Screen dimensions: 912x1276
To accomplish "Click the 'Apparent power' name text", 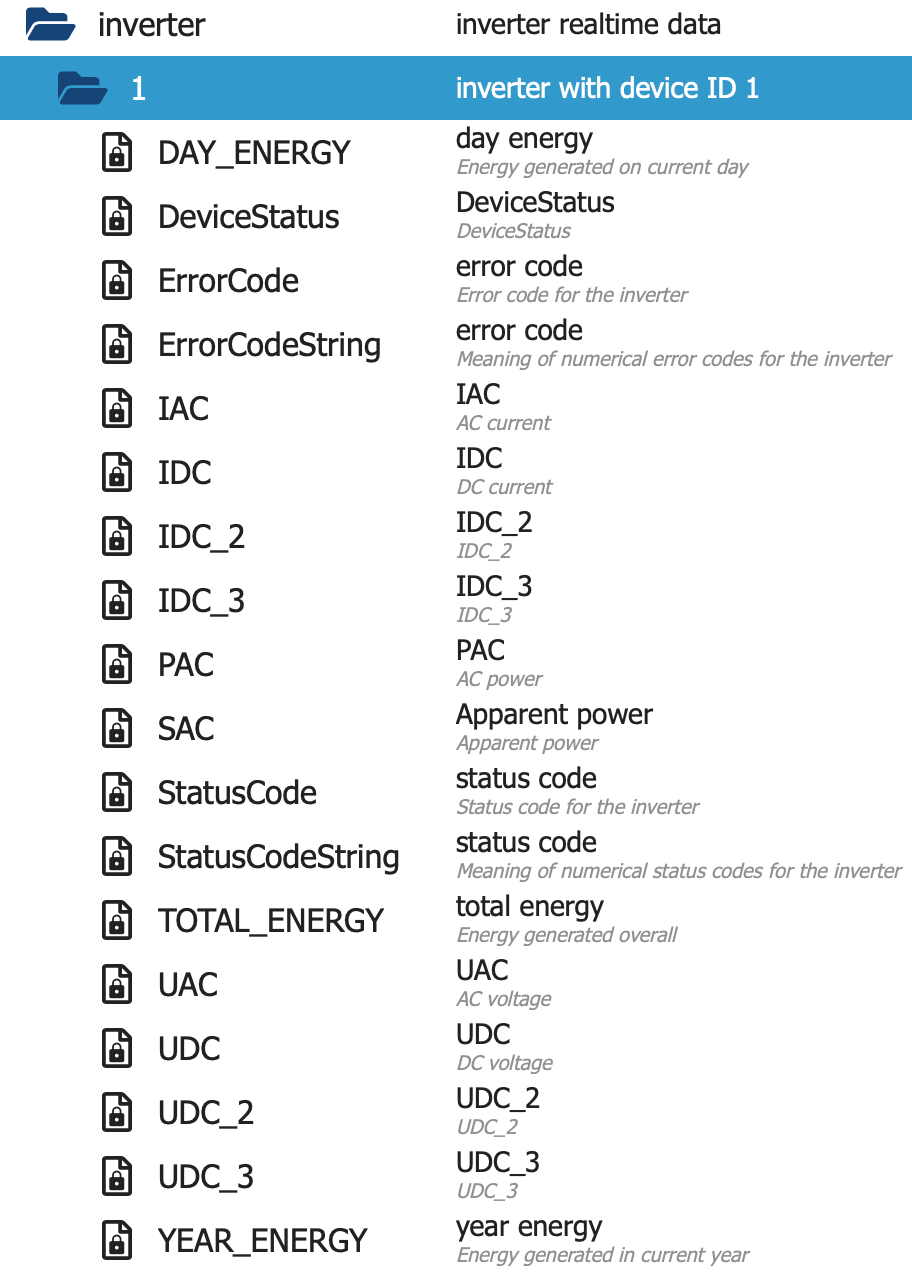I will click(x=554, y=715).
